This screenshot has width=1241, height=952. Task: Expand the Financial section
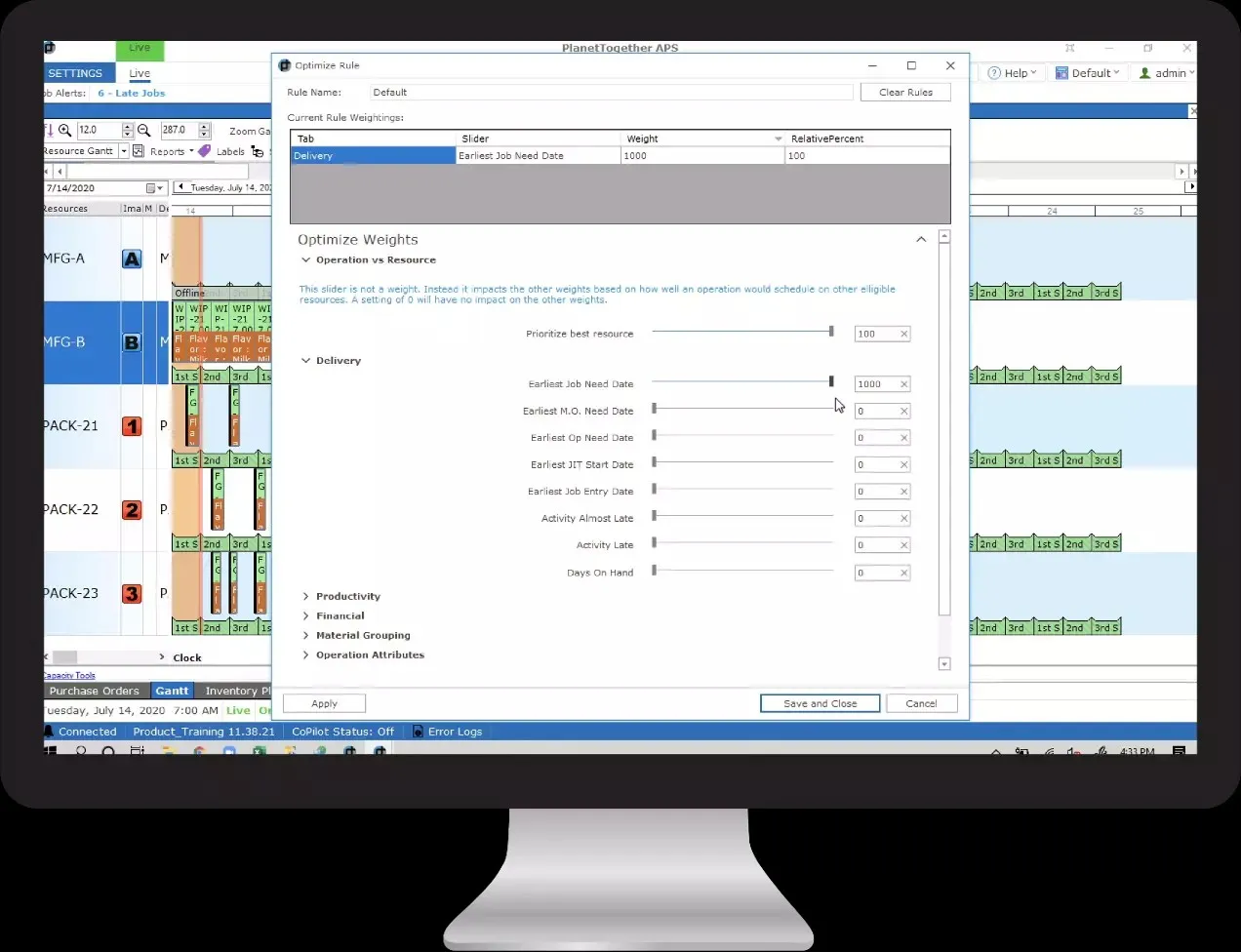click(305, 616)
